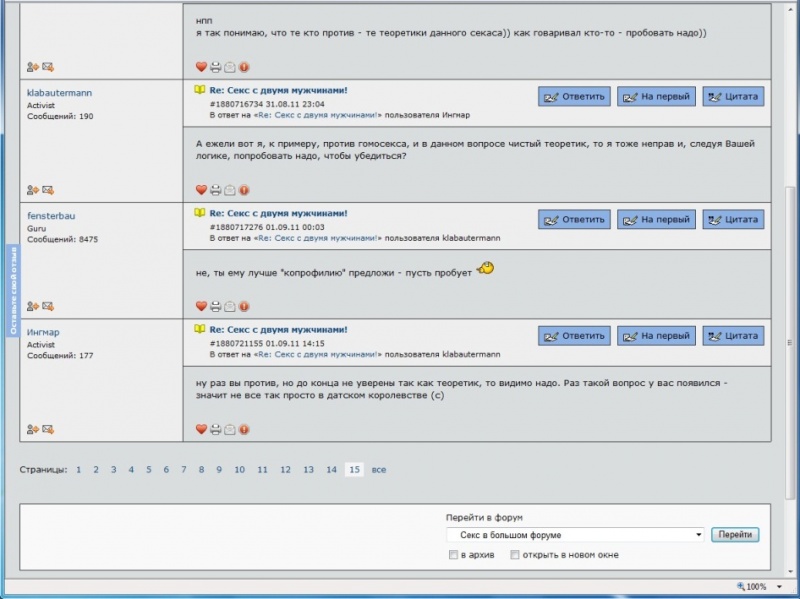Image resolution: width=800 pixels, height=599 pixels.
Task: Show all pages via the "все" link
Action: click(x=378, y=469)
